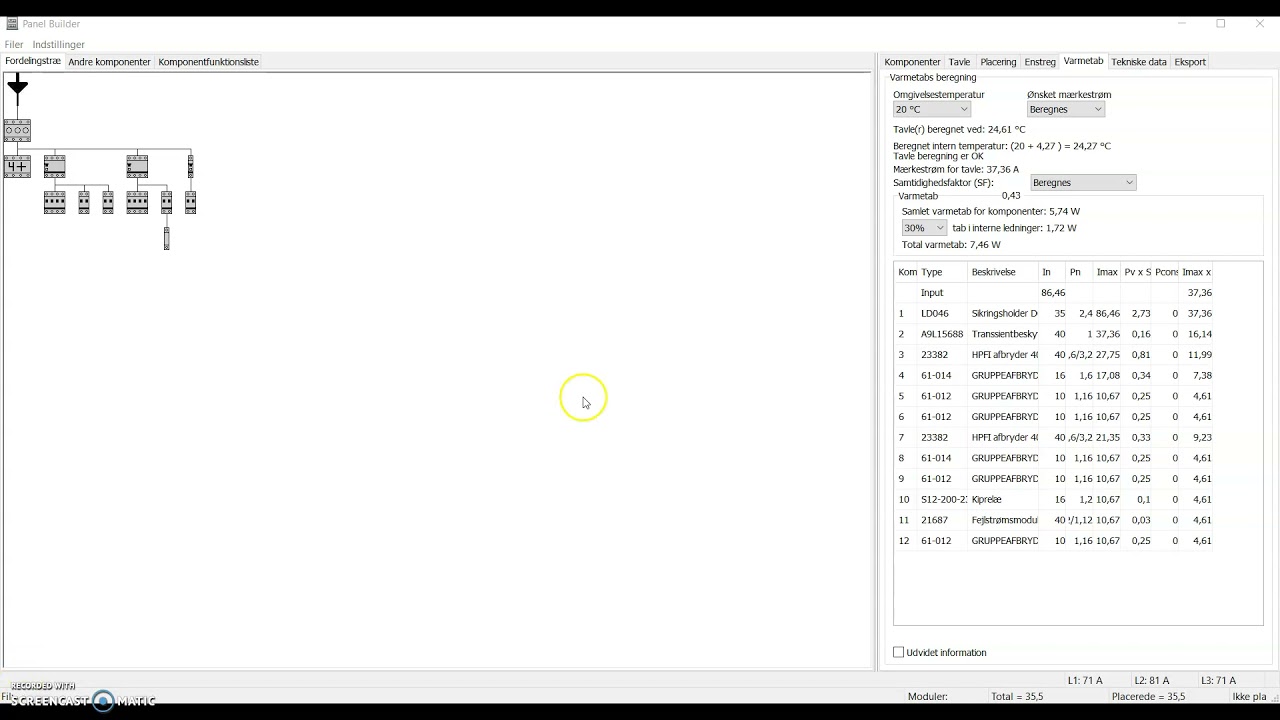Image resolution: width=1280 pixels, height=720 pixels.
Task: Click the In column header
Action: pos(1052,272)
